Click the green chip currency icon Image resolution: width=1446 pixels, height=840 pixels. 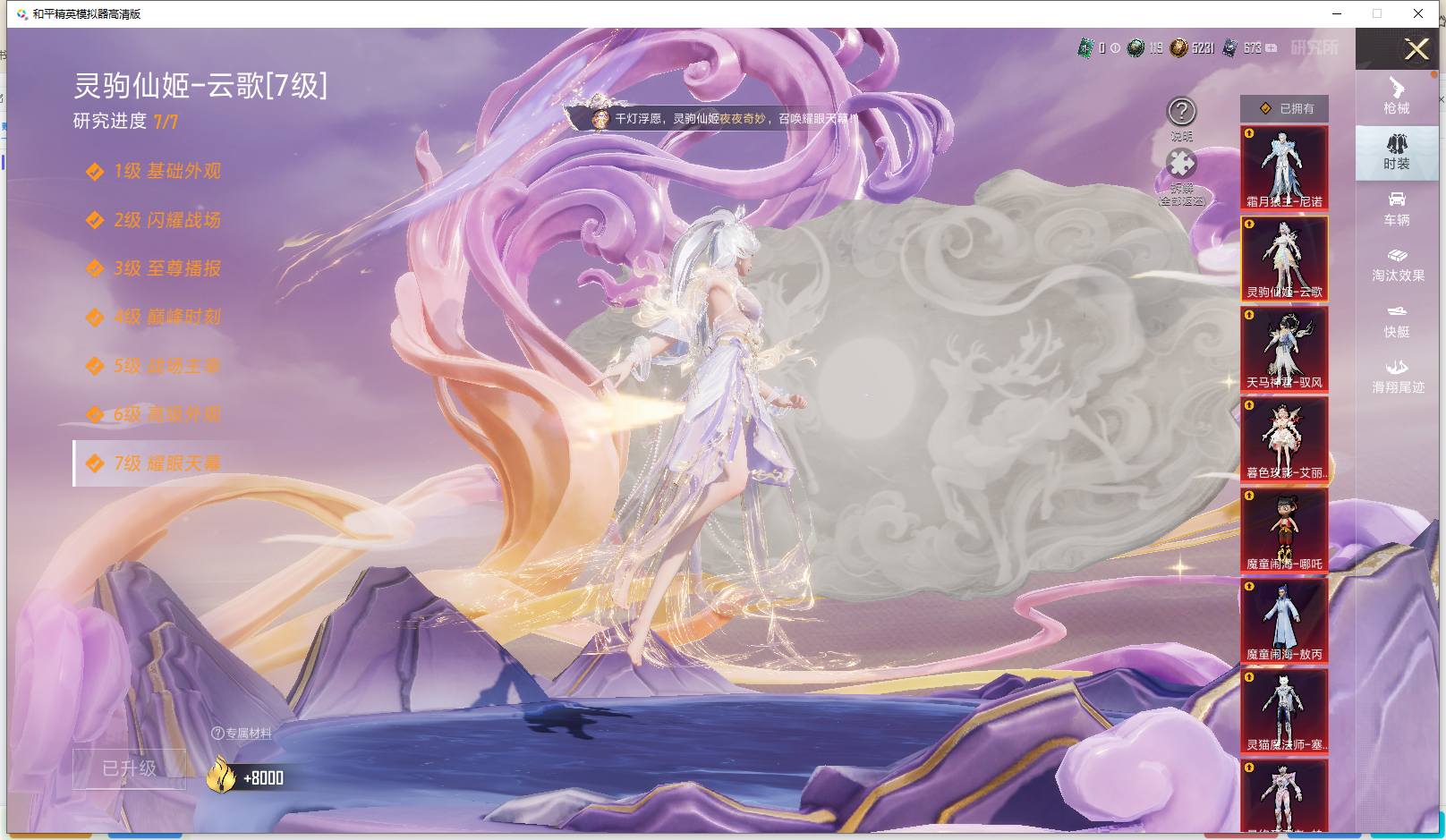tap(1085, 48)
